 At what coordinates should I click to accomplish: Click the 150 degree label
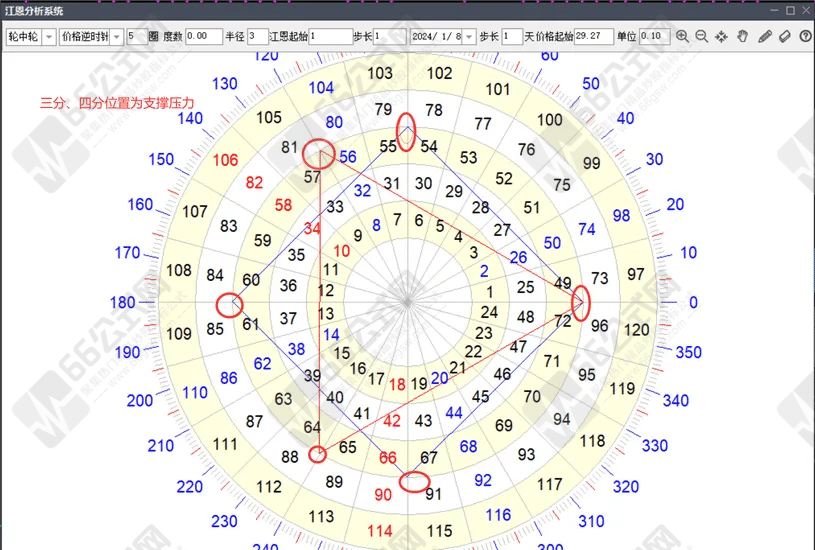161,159
